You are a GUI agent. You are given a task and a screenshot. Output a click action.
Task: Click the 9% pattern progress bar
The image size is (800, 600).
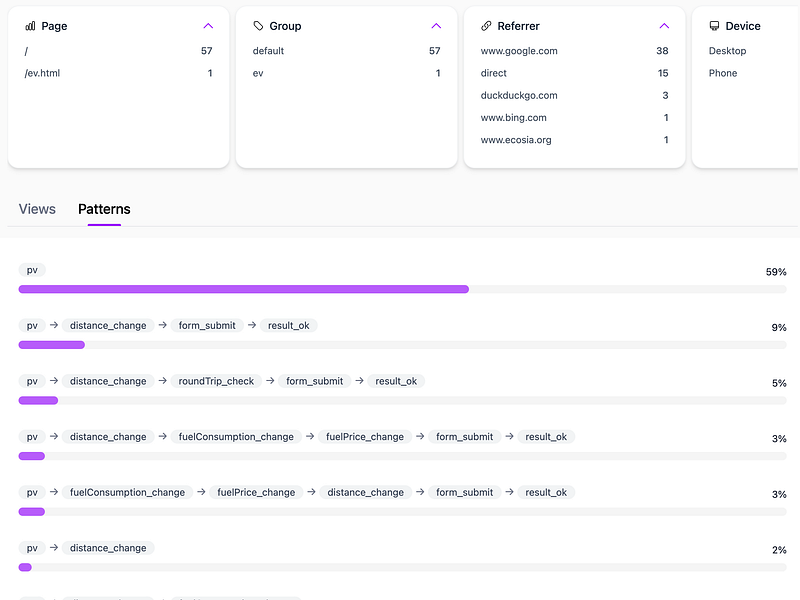402,345
